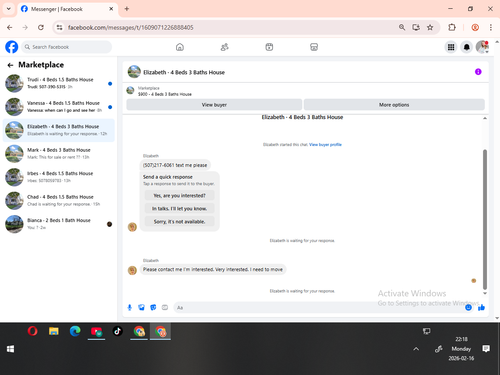Send quick response 'Yes, are you interested?'

click(179, 195)
